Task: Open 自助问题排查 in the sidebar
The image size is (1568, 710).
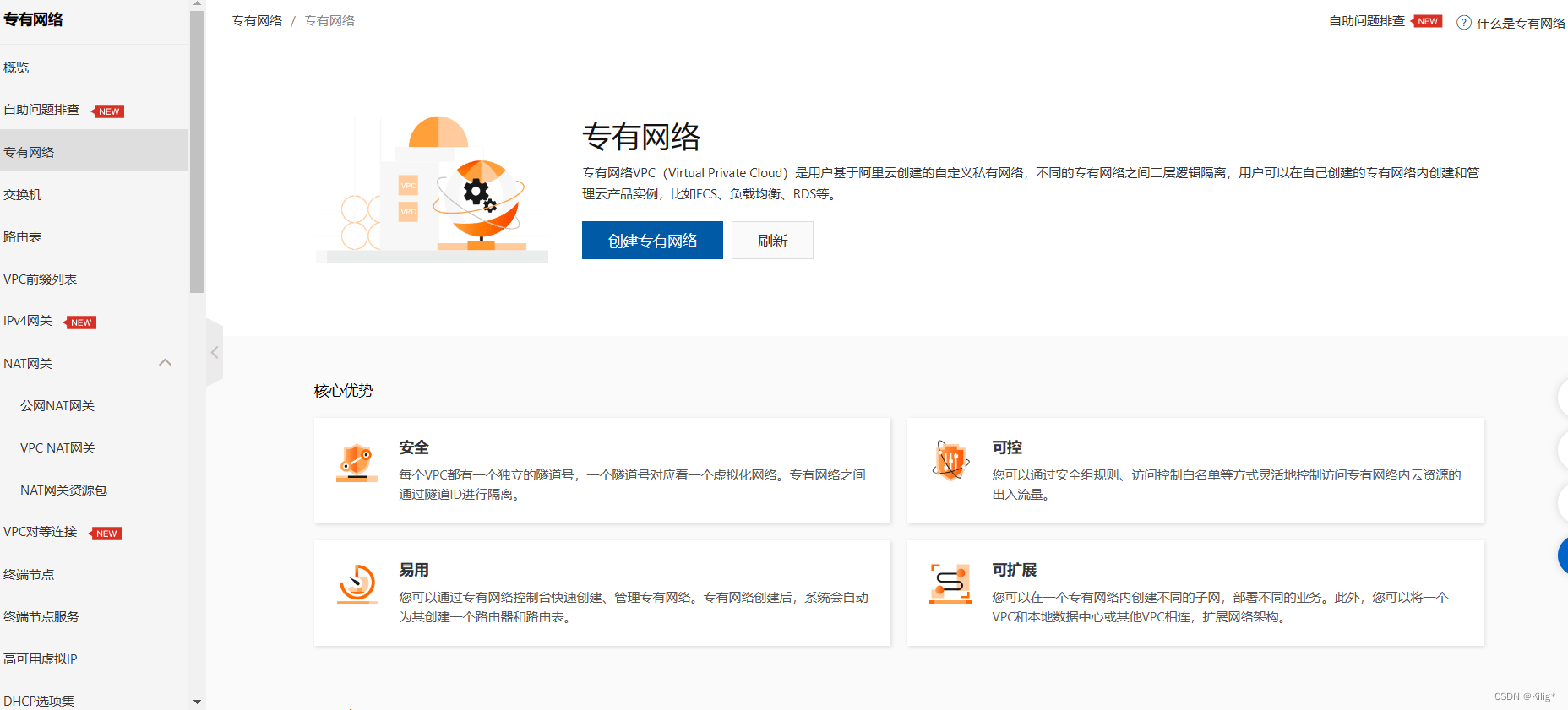Action: click(41, 110)
